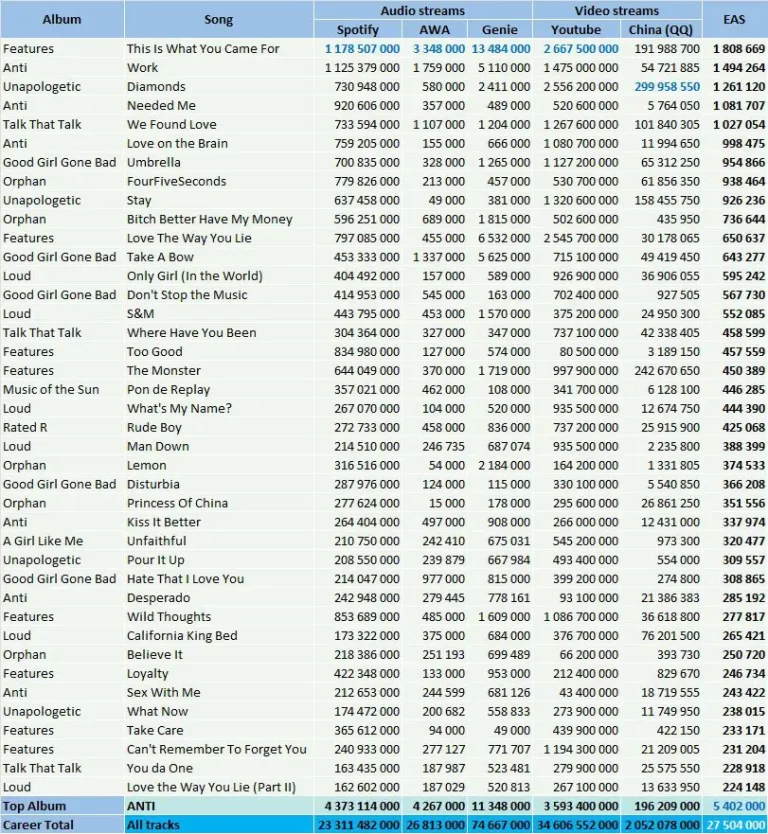Click the Album column header
Image resolution: width=768 pixels, height=834 pixels.
tap(62, 19)
